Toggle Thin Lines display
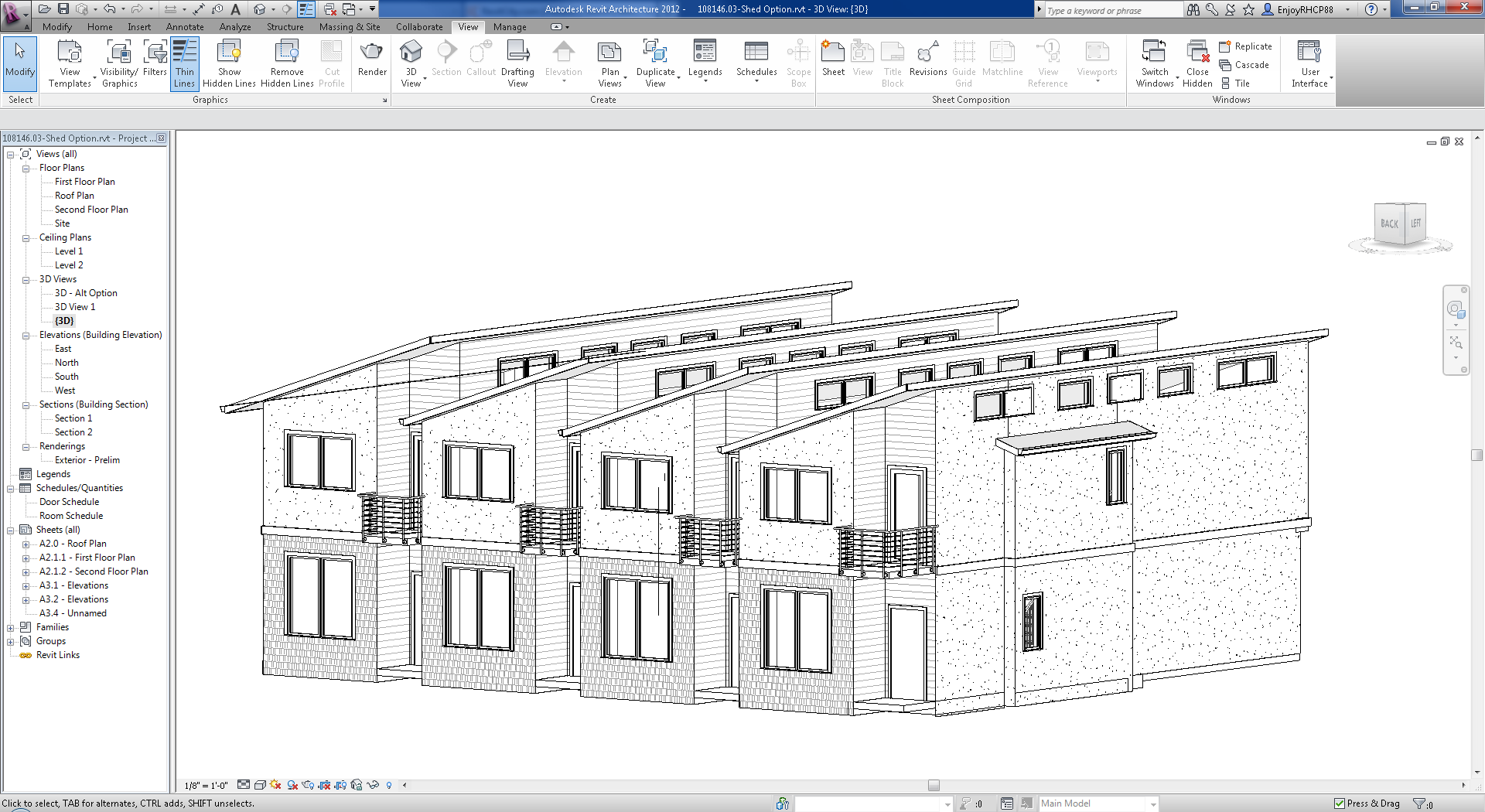Screen dimensions: 1485x812 point(185,64)
